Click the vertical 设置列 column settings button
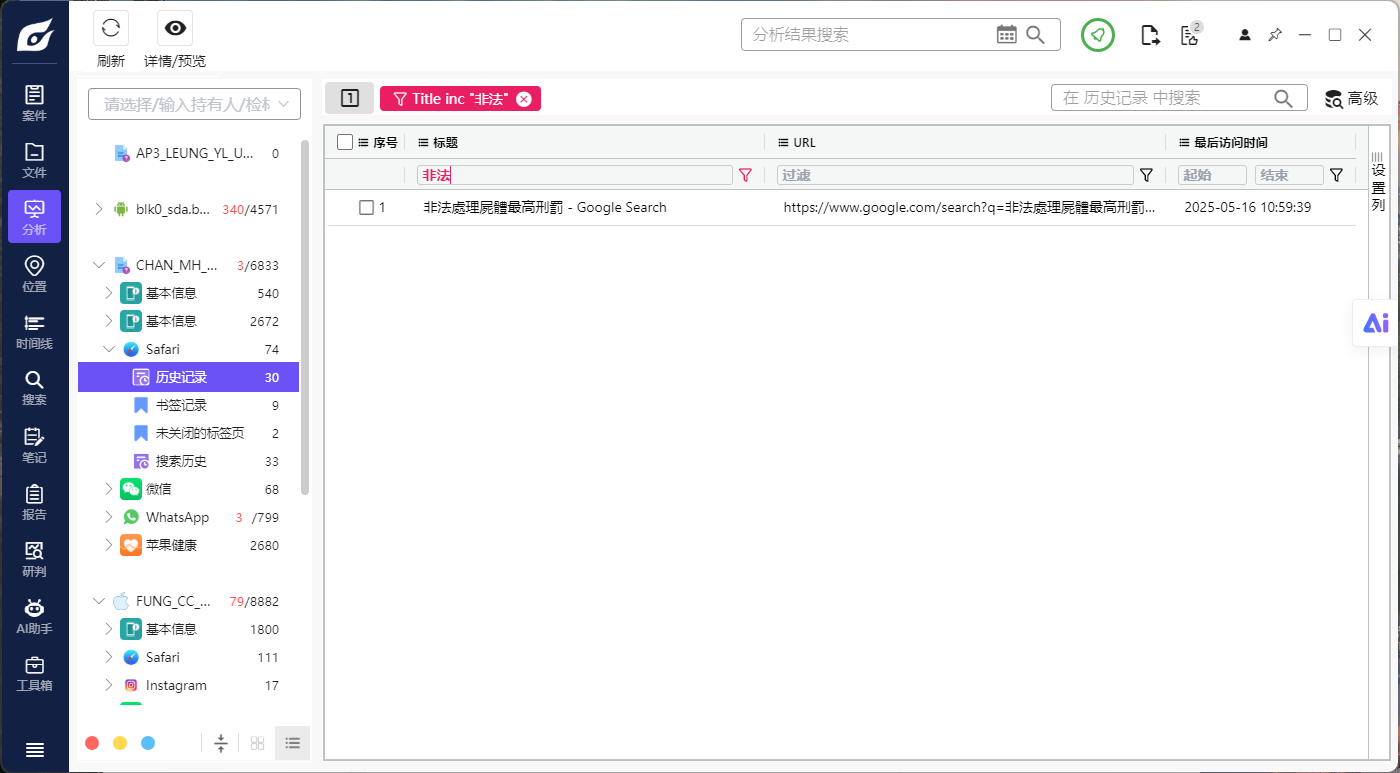The height and width of the screenshot is (773, 1400). pyautogui.click(x=1378, y=183)
